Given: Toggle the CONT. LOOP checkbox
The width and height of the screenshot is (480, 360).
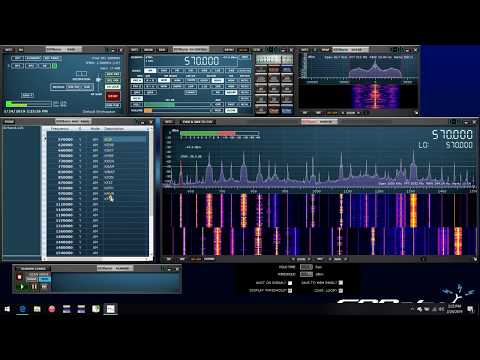Looking at the screenshot, I should click(x=341, y=291).
